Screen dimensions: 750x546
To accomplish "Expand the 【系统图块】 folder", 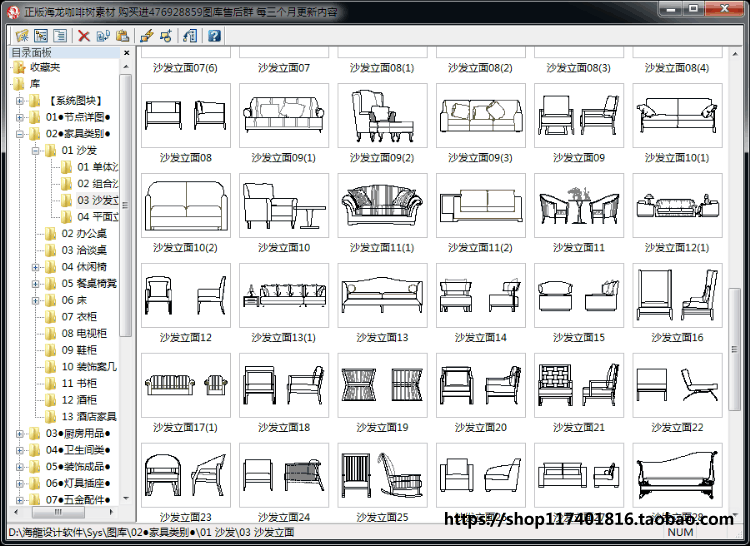I will point(20,101).
